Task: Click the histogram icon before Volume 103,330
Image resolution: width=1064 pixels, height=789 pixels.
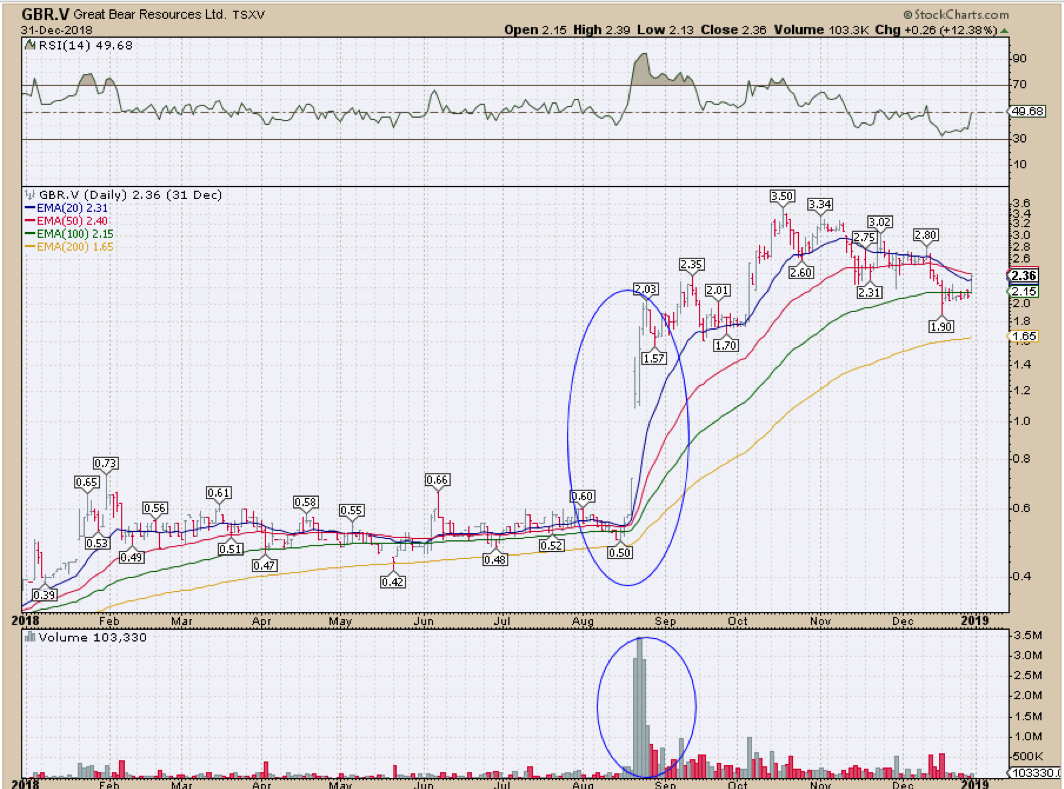Action: [29, 637]
